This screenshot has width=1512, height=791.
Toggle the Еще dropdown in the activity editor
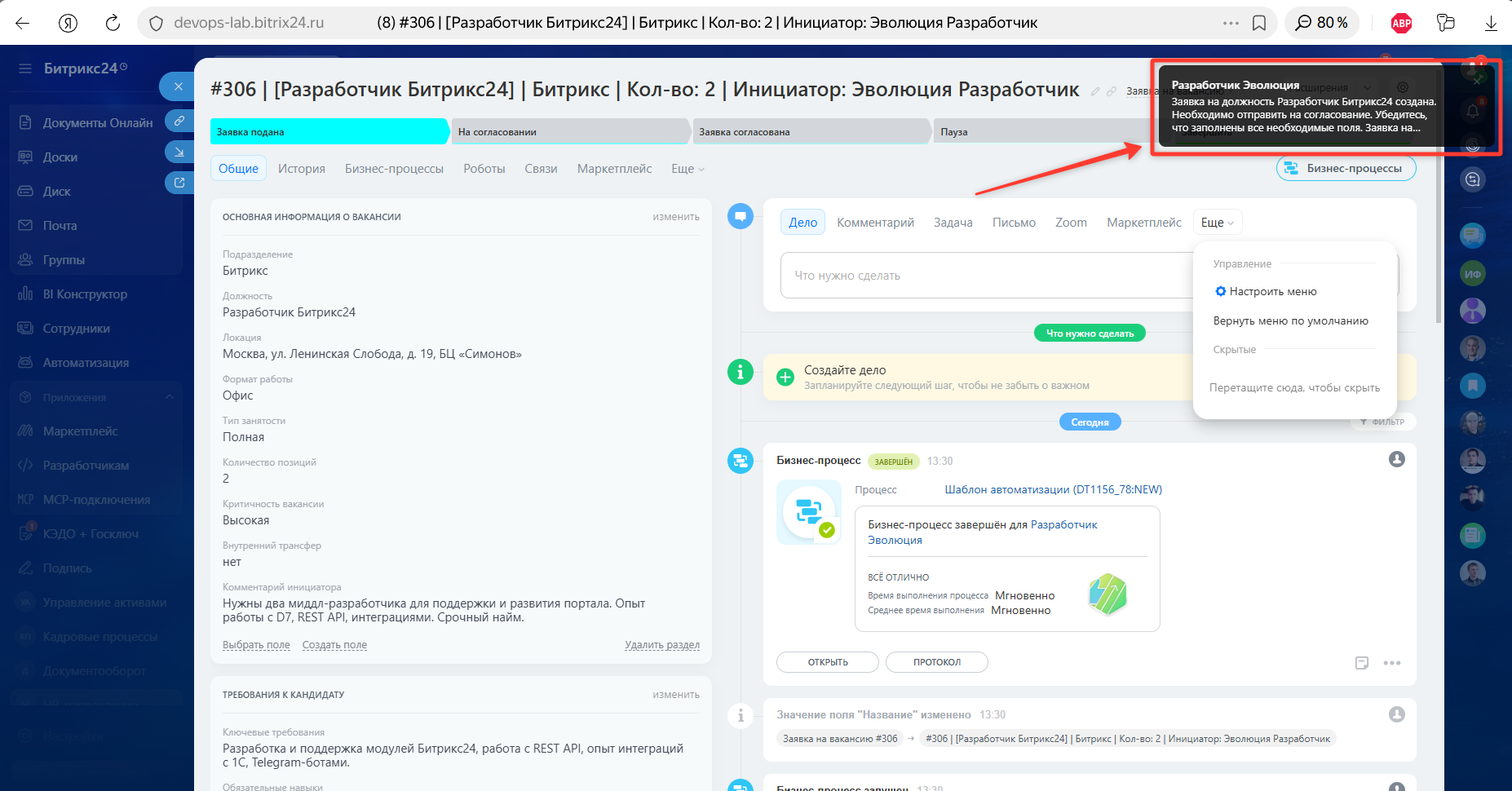click(1218, 223)
